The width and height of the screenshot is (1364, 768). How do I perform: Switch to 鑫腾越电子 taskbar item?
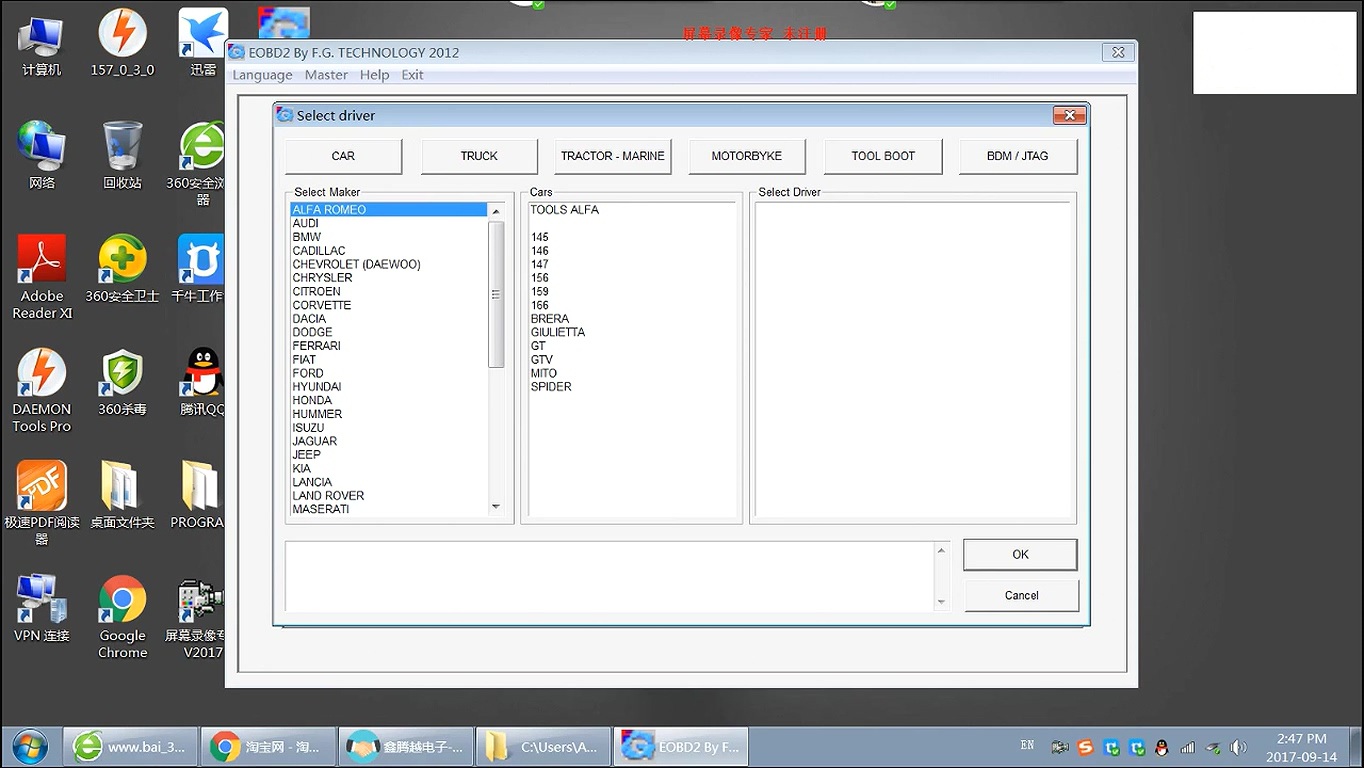point(404,747)
